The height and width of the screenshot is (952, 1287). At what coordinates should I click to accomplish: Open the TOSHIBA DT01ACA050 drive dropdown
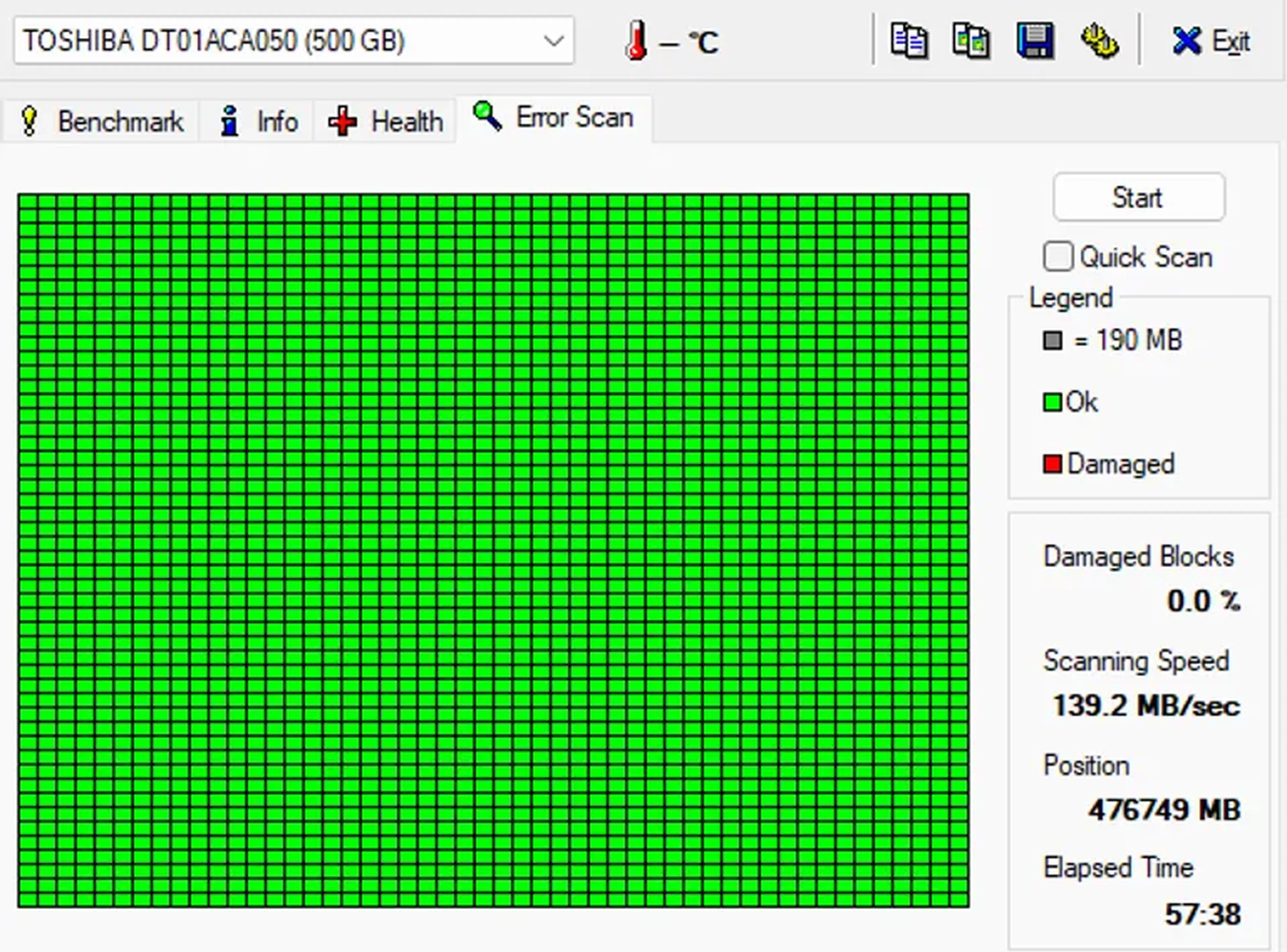tap(294, 40)
